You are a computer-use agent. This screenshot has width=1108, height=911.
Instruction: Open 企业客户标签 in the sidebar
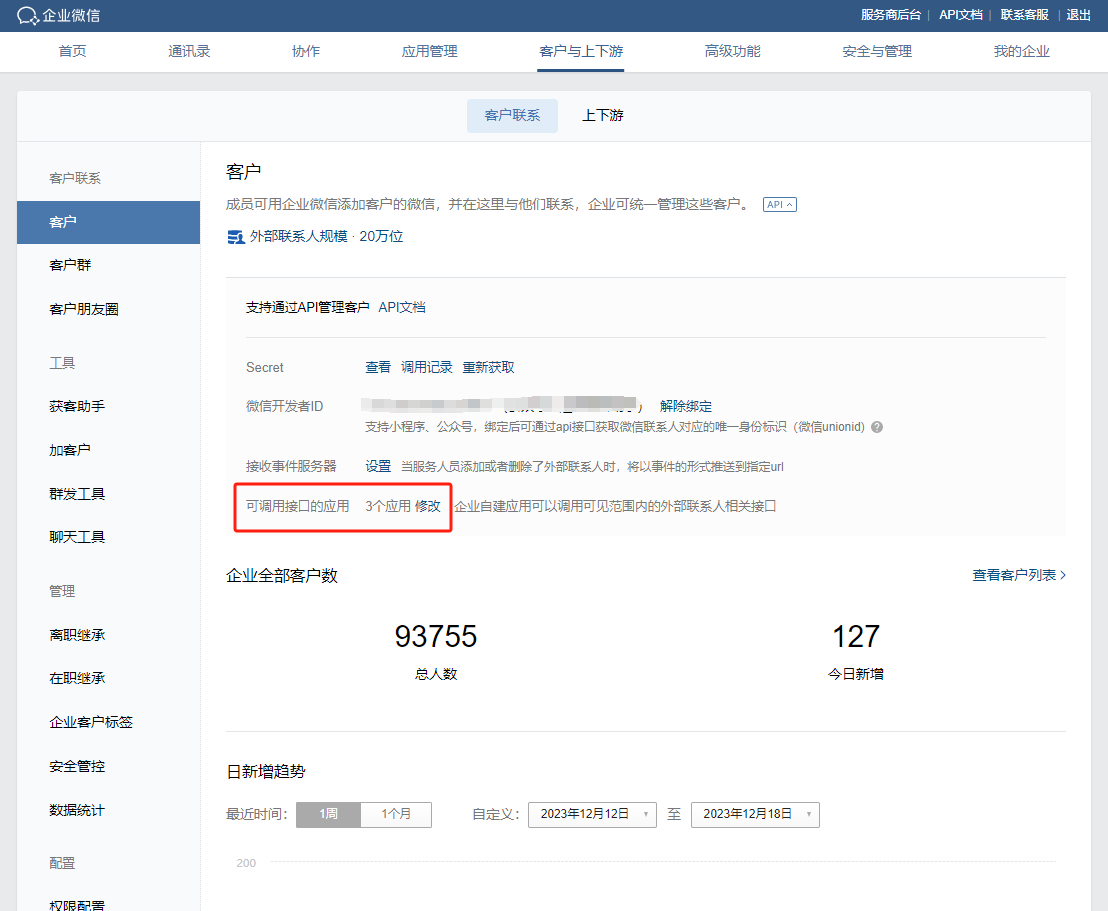90,722
